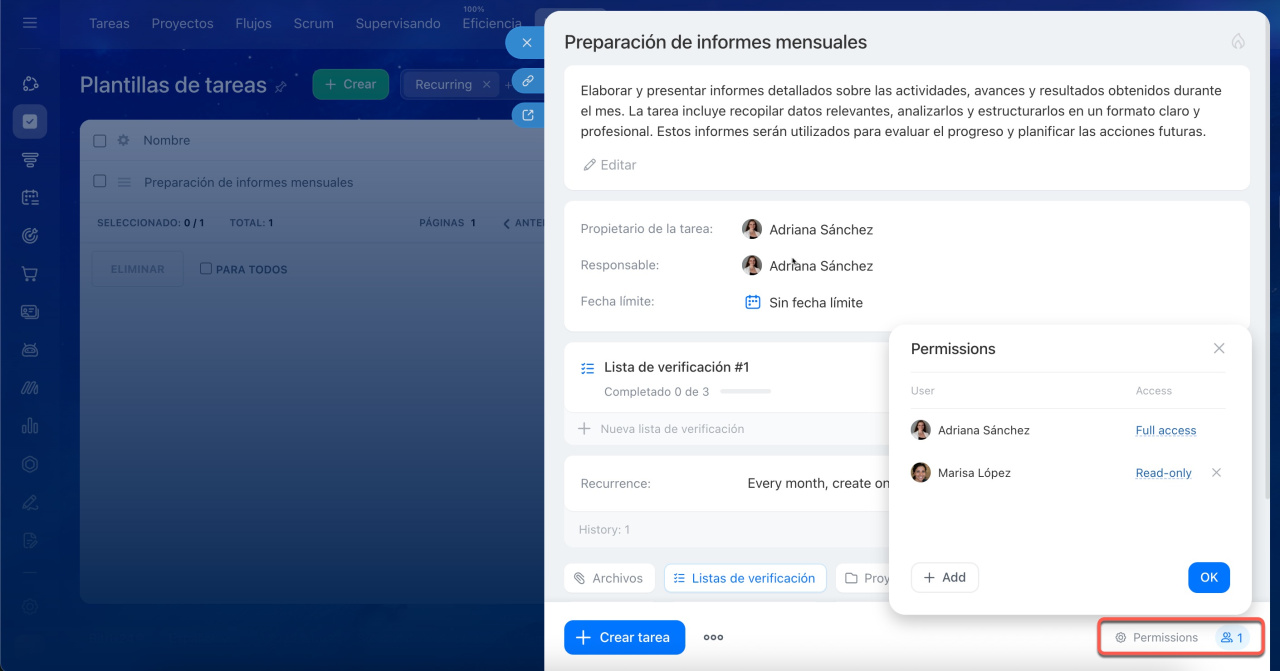The width and height of the screenshot is (1280, 671).
Task: Check the Preparación de informes mensuales row
Action: tap(100, 182)
